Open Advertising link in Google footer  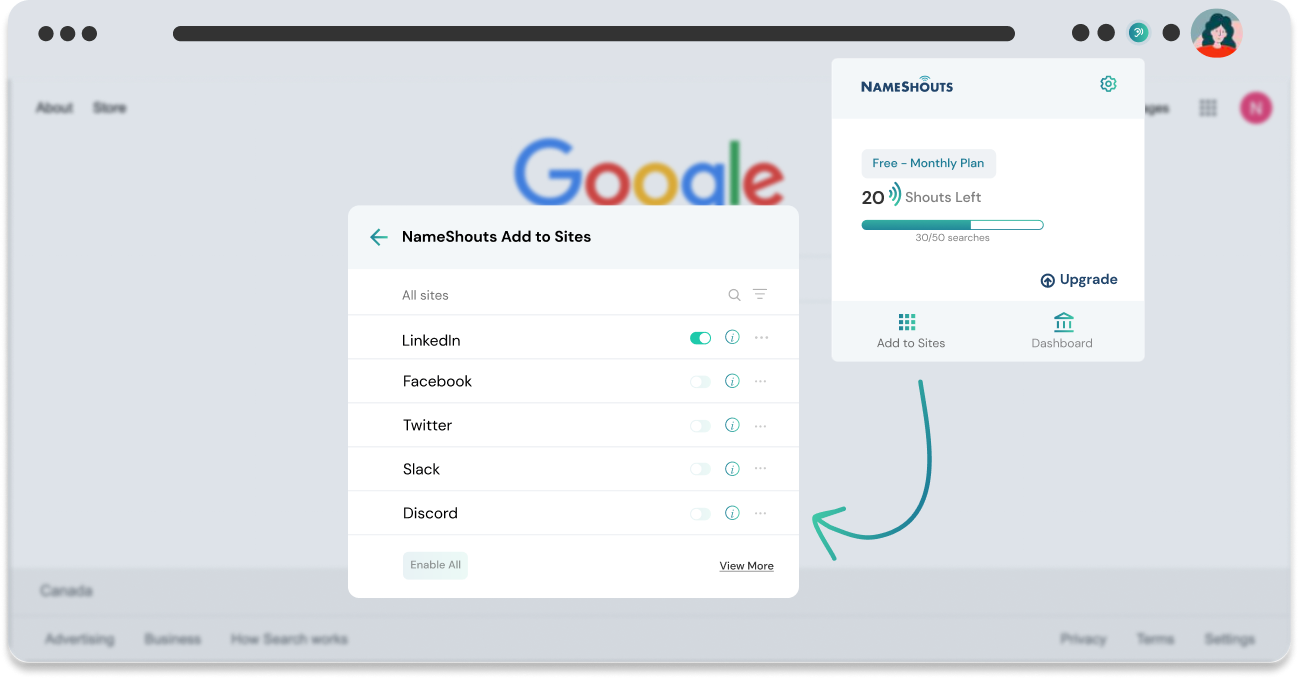[80, 639]
